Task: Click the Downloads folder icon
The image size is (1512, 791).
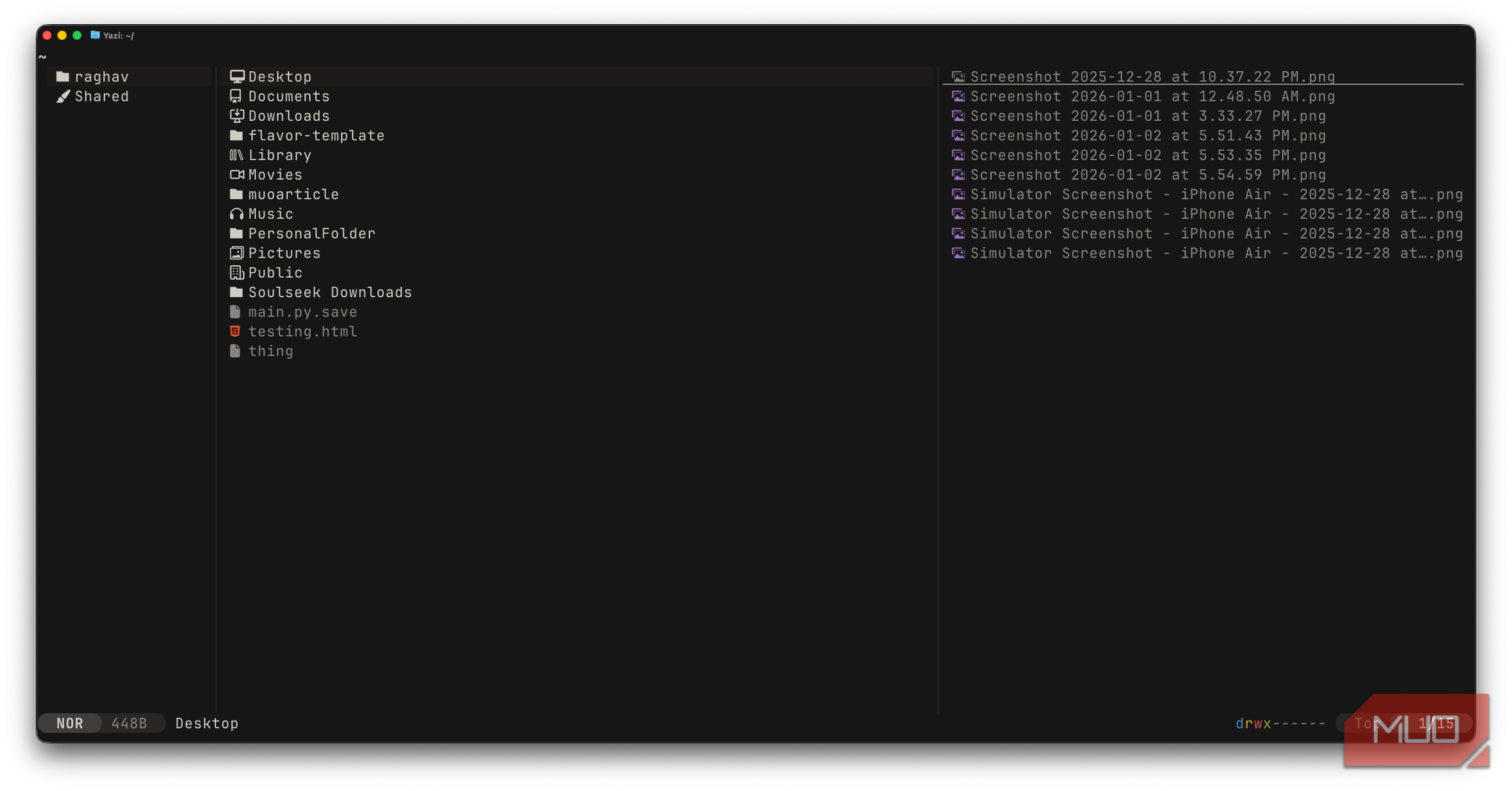Action: [x=236, y=116]
